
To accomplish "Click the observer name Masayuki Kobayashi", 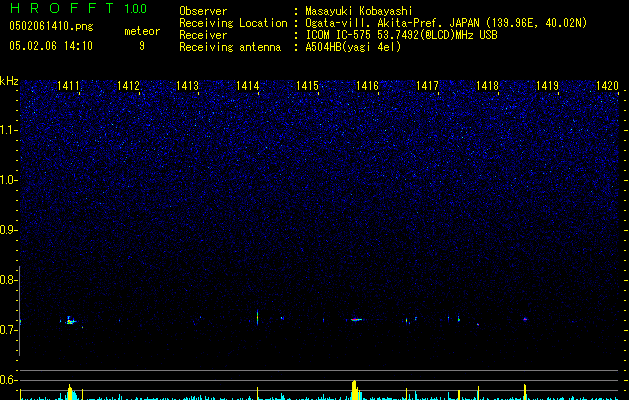I will (359, 11).
